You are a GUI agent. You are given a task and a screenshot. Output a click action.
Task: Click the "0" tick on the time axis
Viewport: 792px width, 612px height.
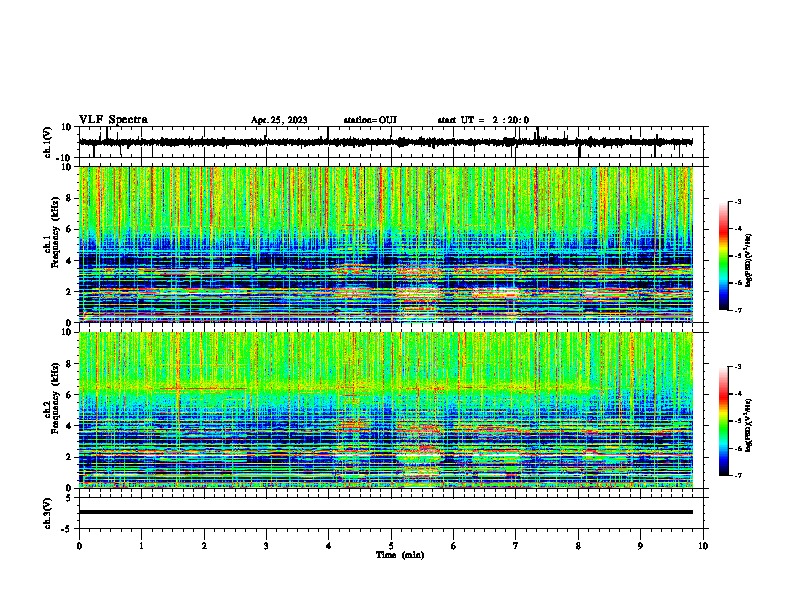79,546
